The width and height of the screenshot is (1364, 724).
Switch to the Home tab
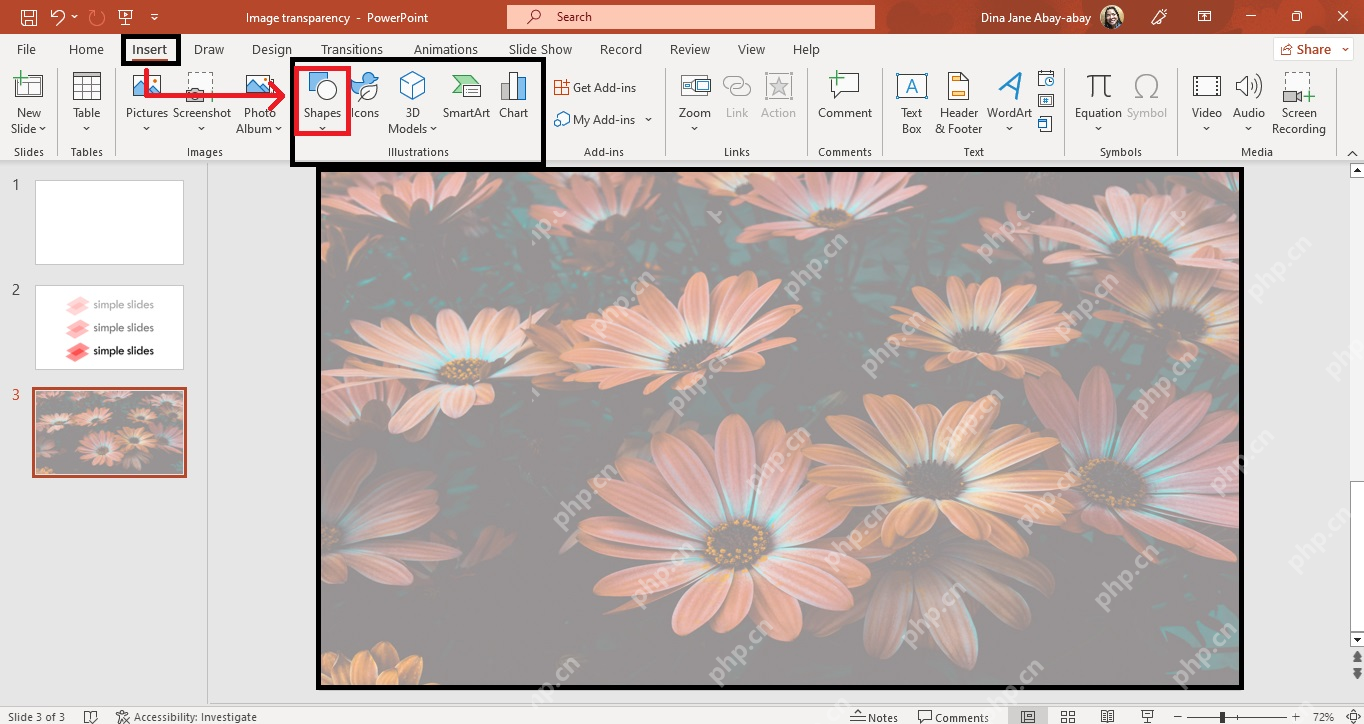point(86,49)
